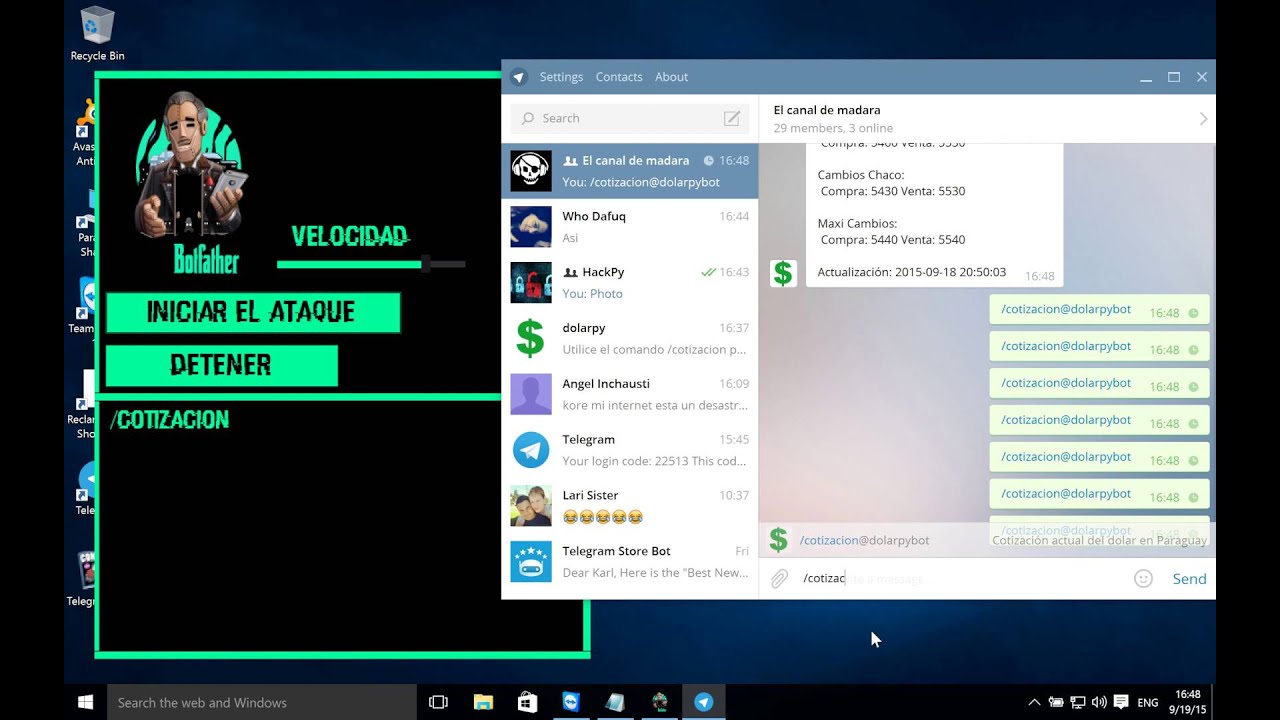This screenshot has height=720, width=1280.
Task: Click the Search the web and Windows box
Action: tap(262, 702)
